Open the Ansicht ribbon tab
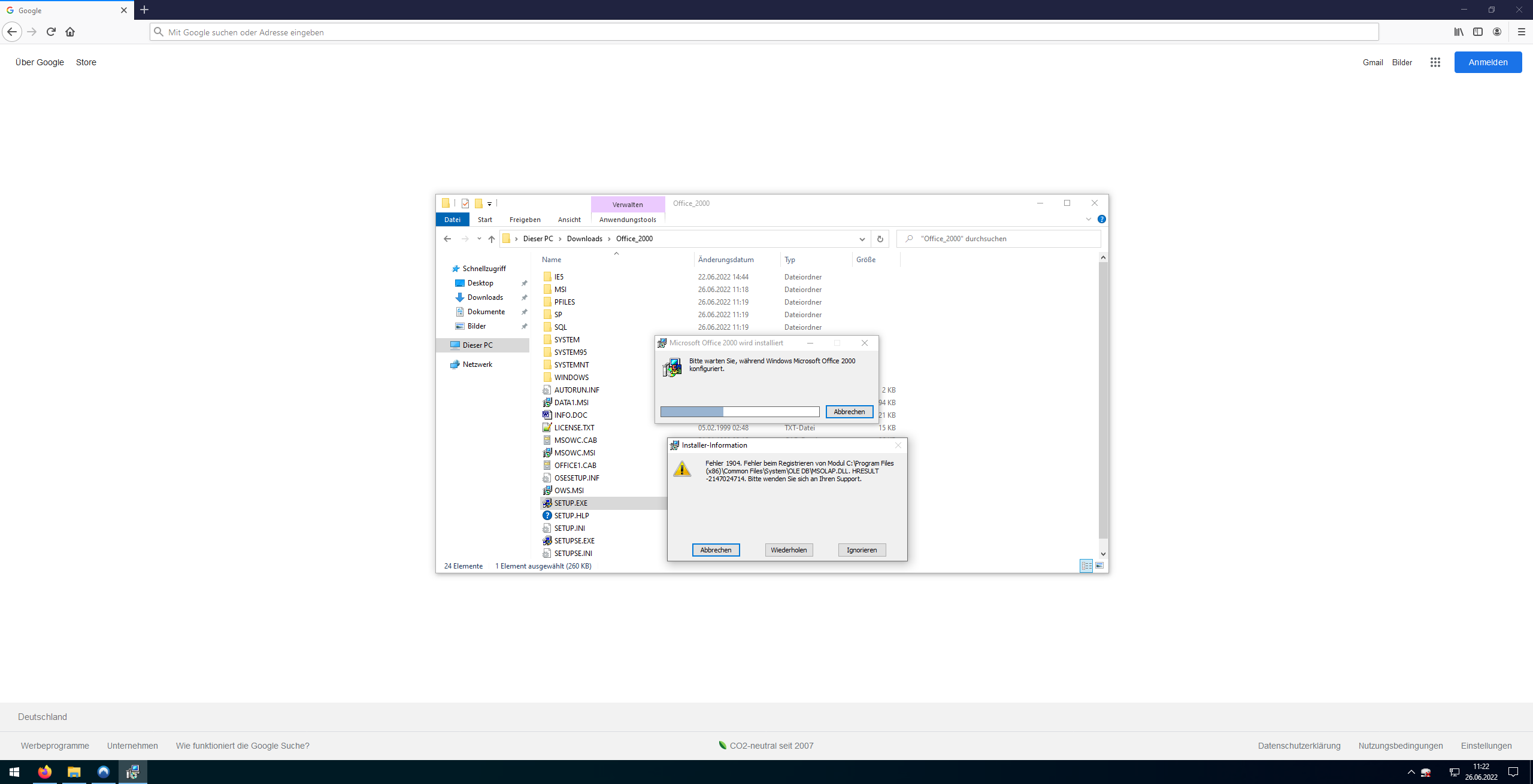This screenshot has width=1533, height=784. 569,220
